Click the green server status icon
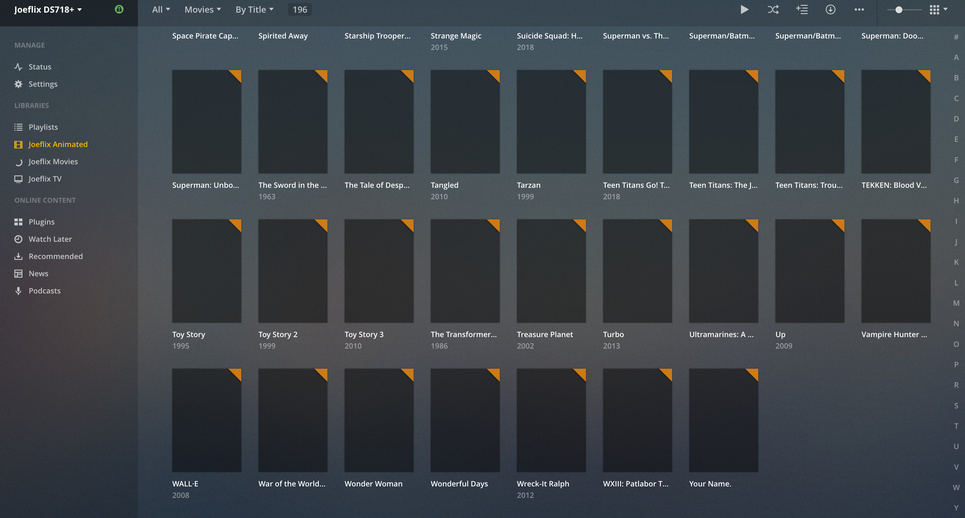Image resolution: width=965 pixels, height=518 pixels. point(119,9)
